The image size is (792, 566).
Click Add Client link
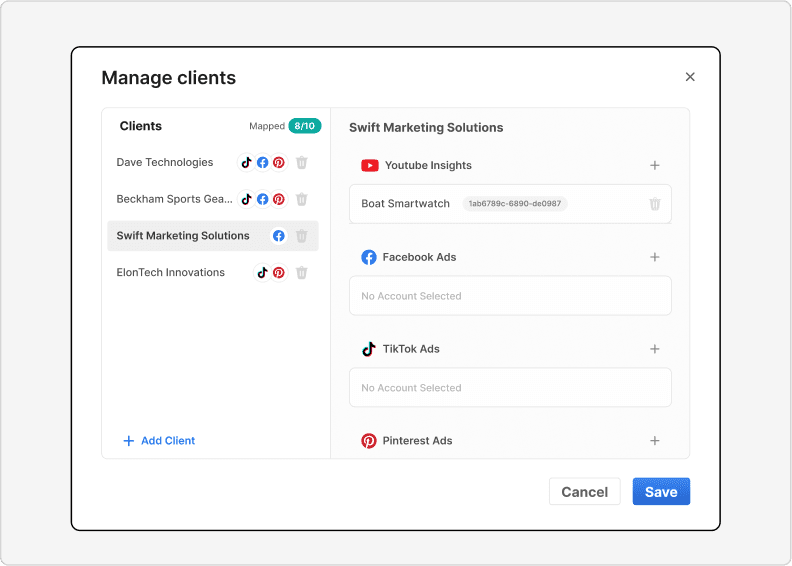[x=159, y=441]
